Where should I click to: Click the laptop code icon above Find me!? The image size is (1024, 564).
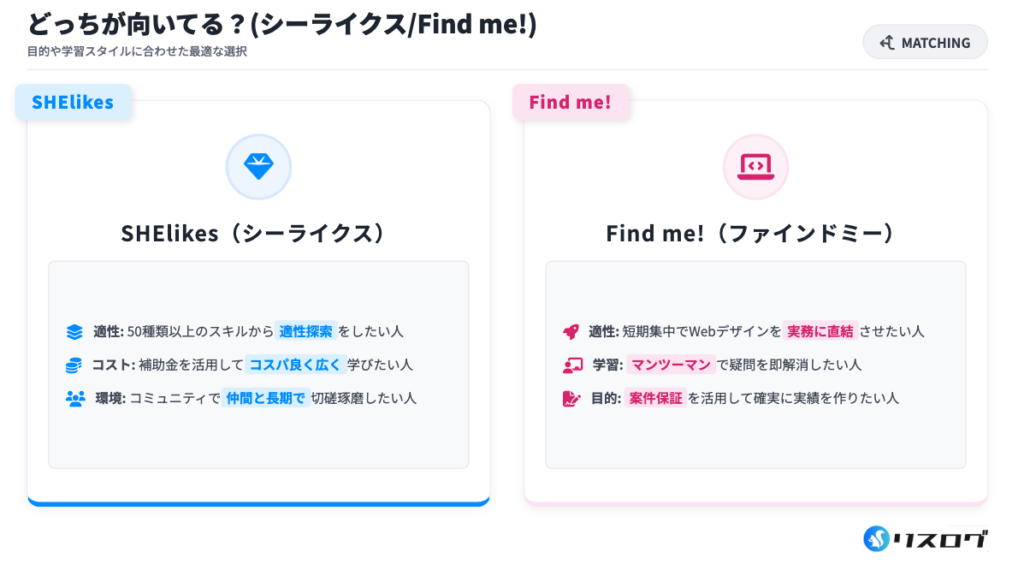pos(755,167)
